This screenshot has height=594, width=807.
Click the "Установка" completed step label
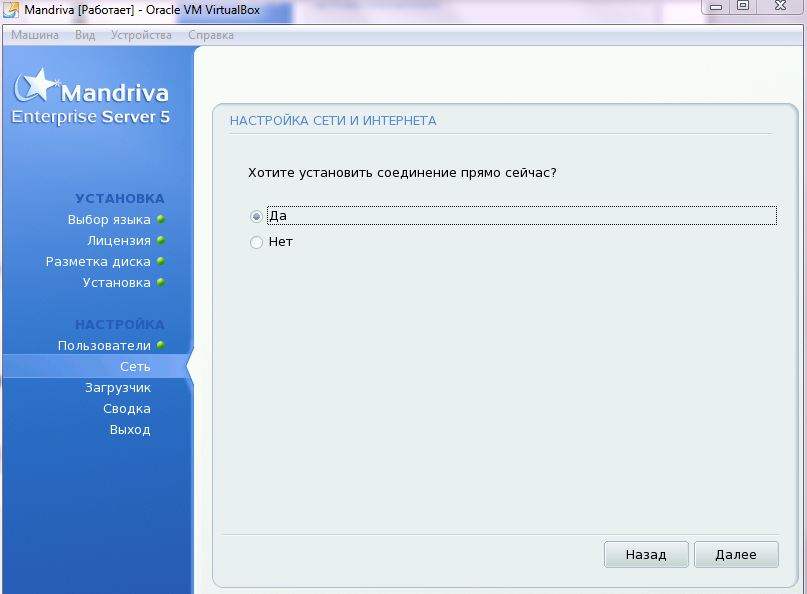click(116, 283)
